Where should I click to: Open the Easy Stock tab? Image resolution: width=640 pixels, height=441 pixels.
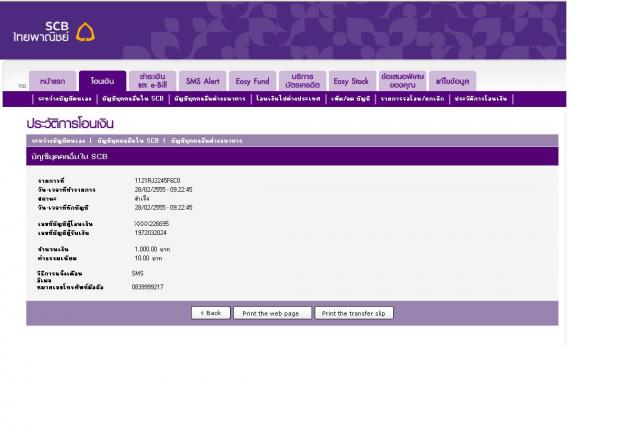[x=351, y=81]
